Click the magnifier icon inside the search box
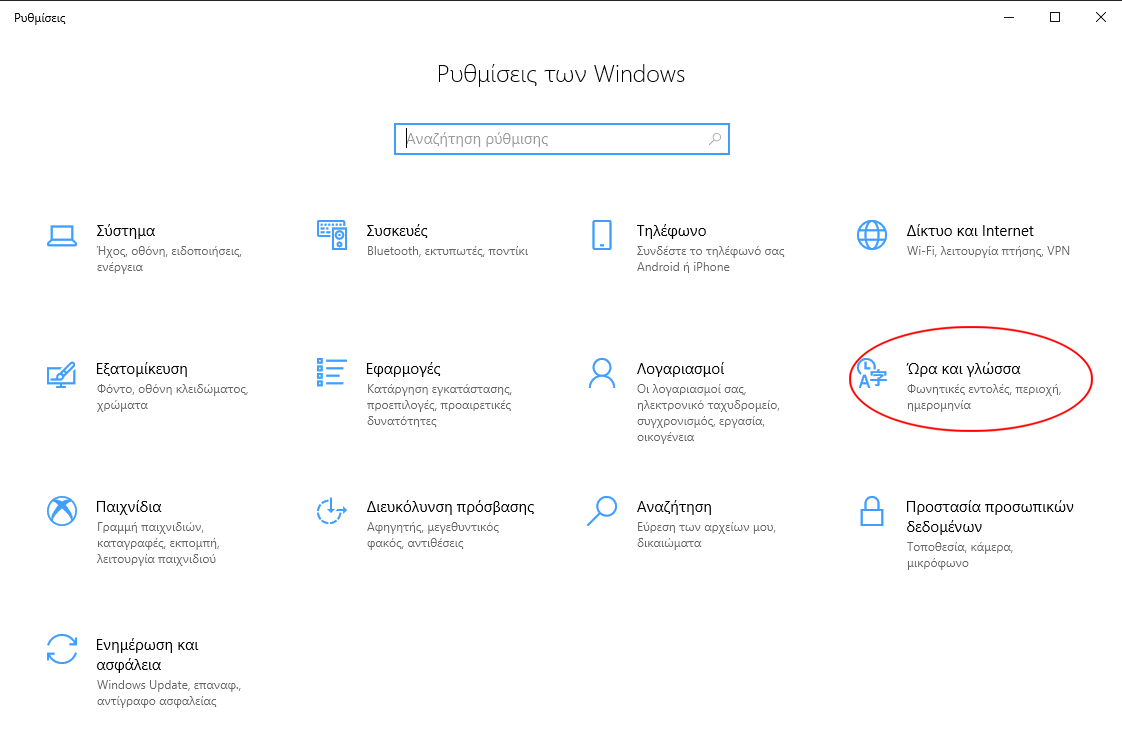 715,139
